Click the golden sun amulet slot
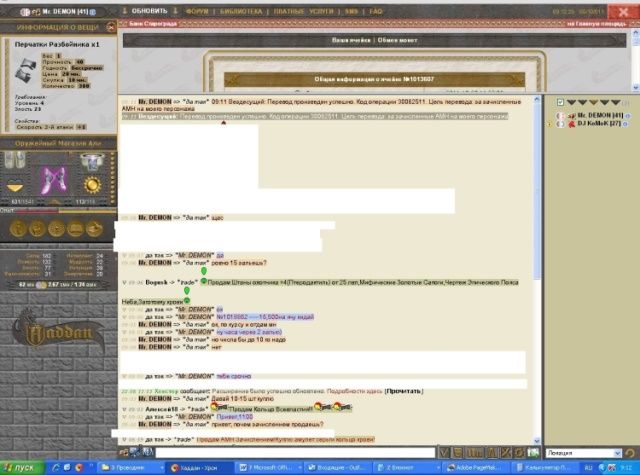 click(93, 186)
